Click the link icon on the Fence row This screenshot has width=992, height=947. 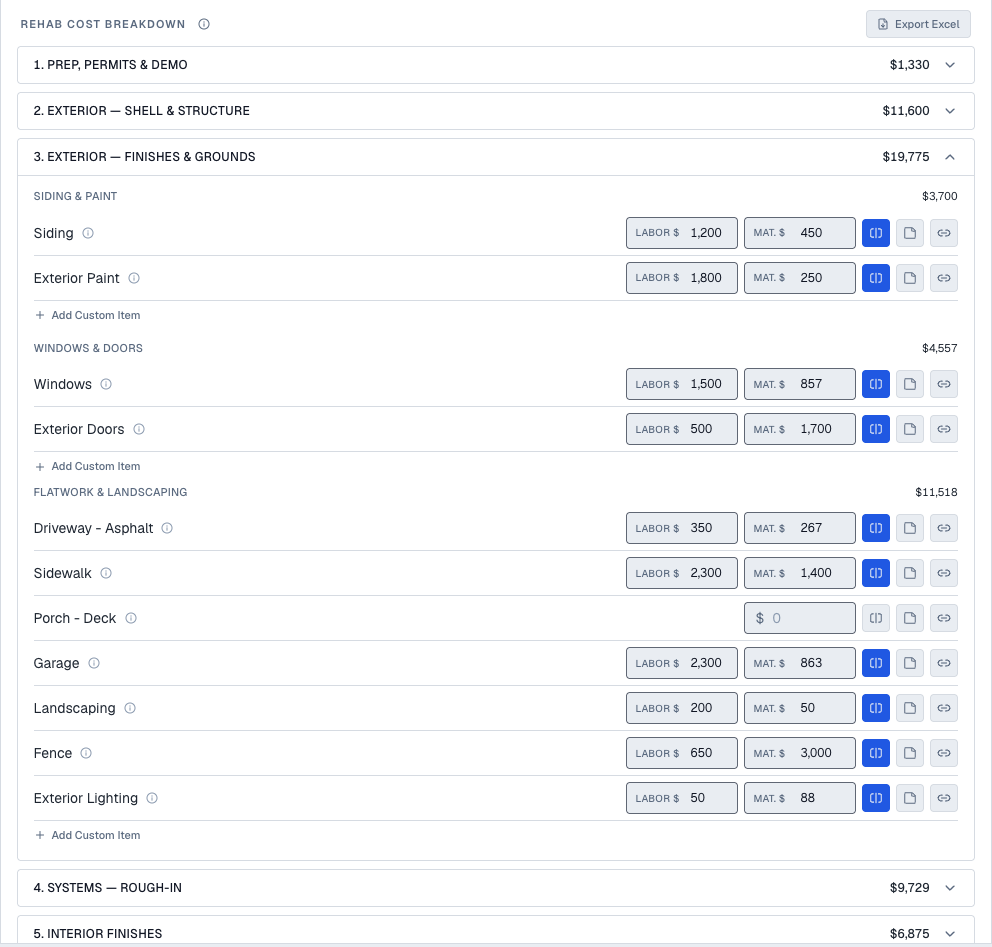click(x=944, y=753)
